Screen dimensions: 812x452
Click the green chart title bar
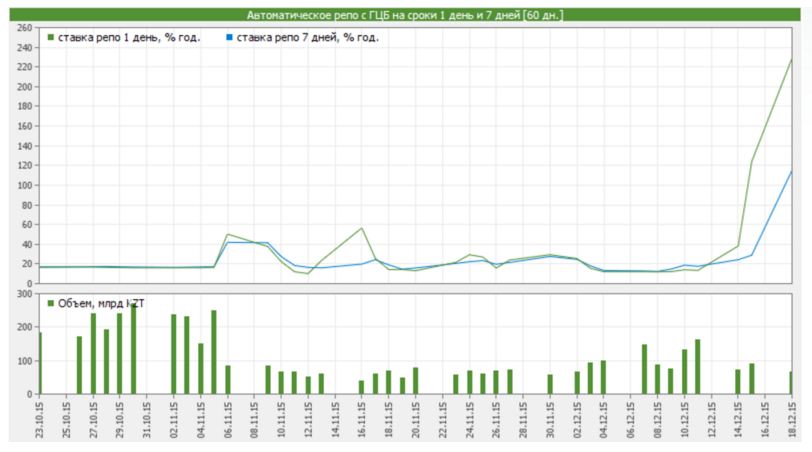[405, 15]
